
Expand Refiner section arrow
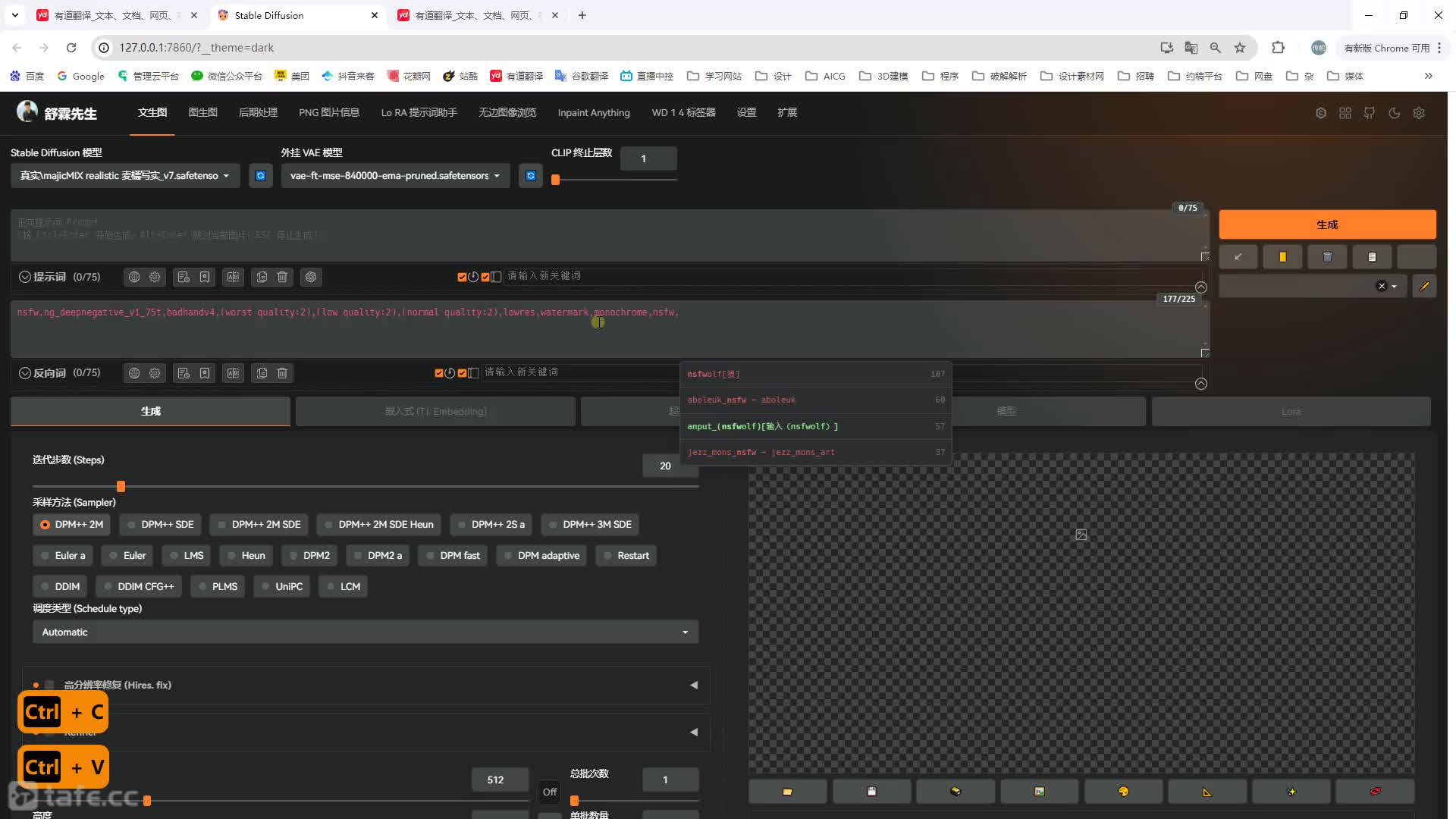coord(694,733)
